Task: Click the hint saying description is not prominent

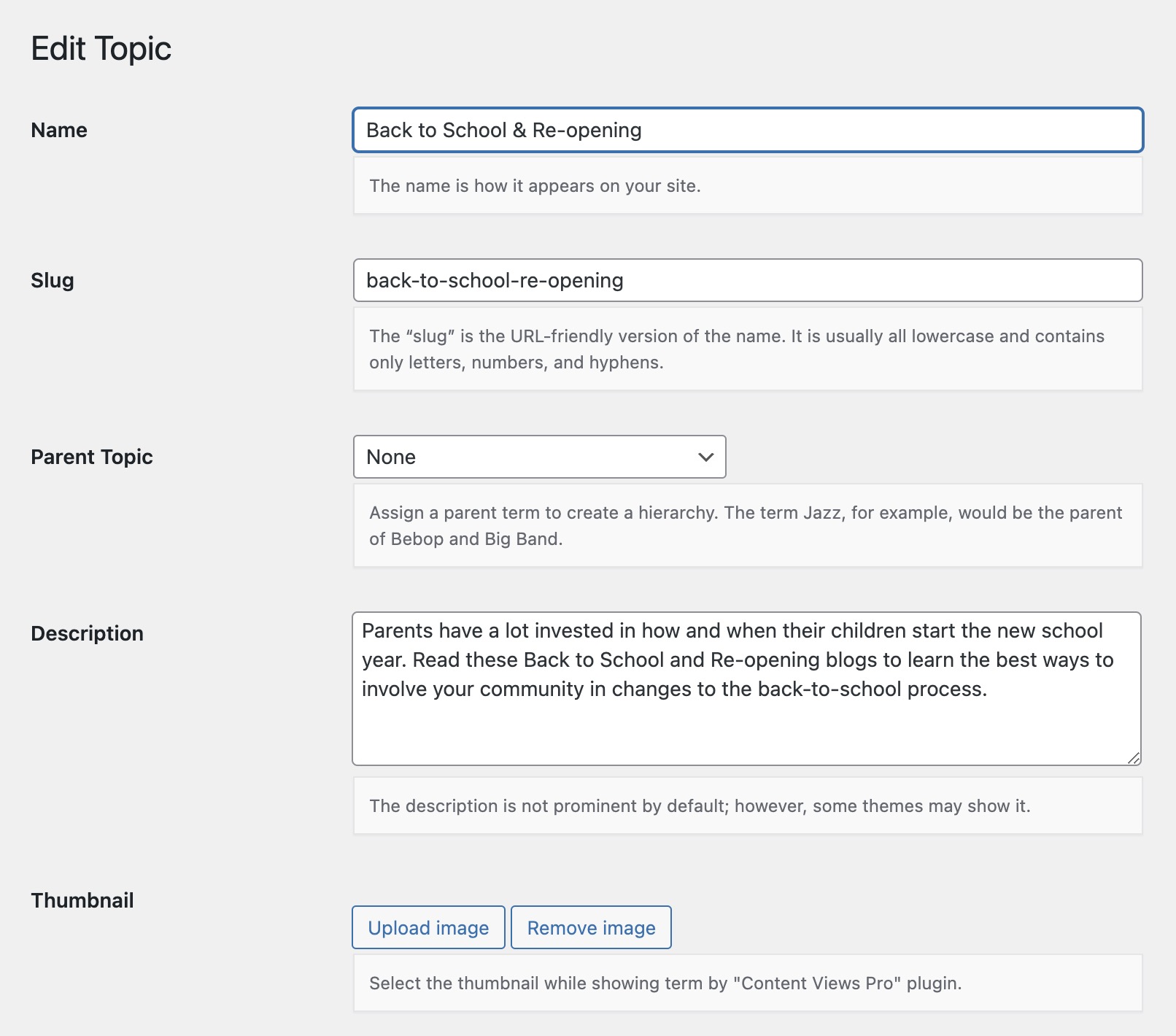Action: (x=700, y=806)
